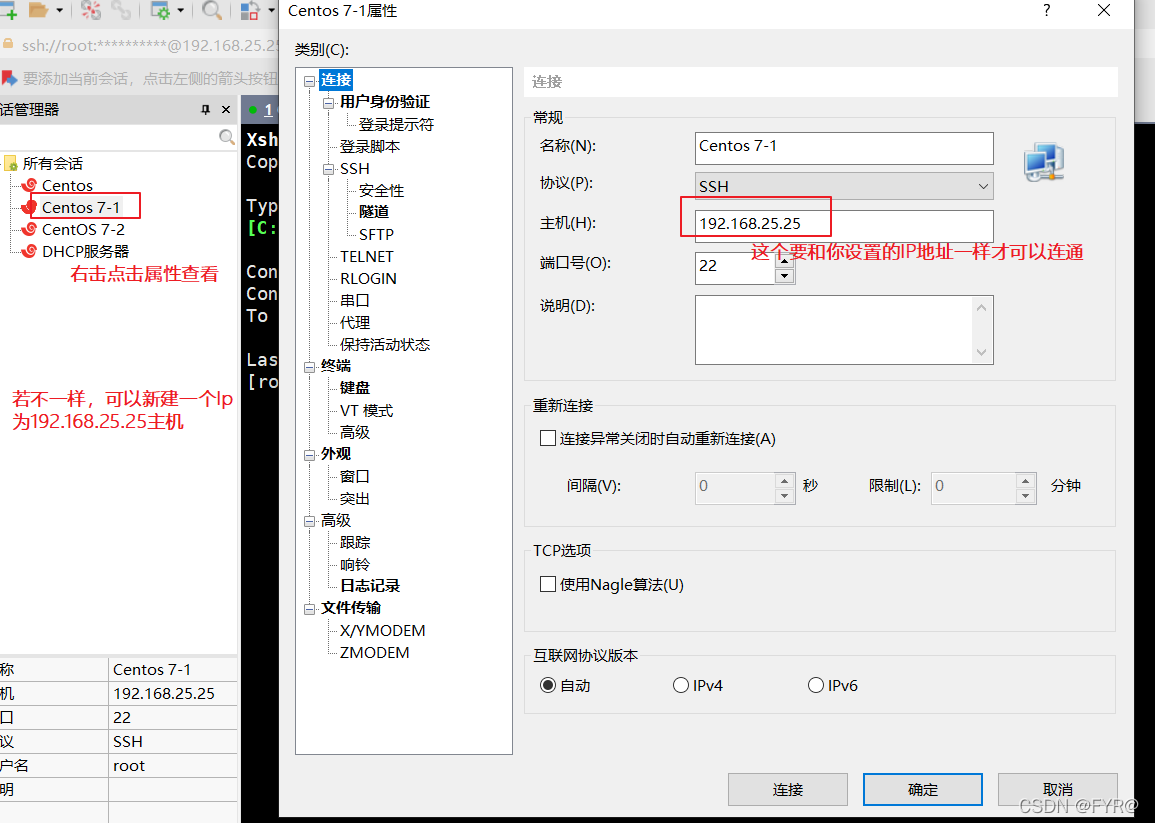
Task: Enable the Nagle algorithm option
Action: 548,584
